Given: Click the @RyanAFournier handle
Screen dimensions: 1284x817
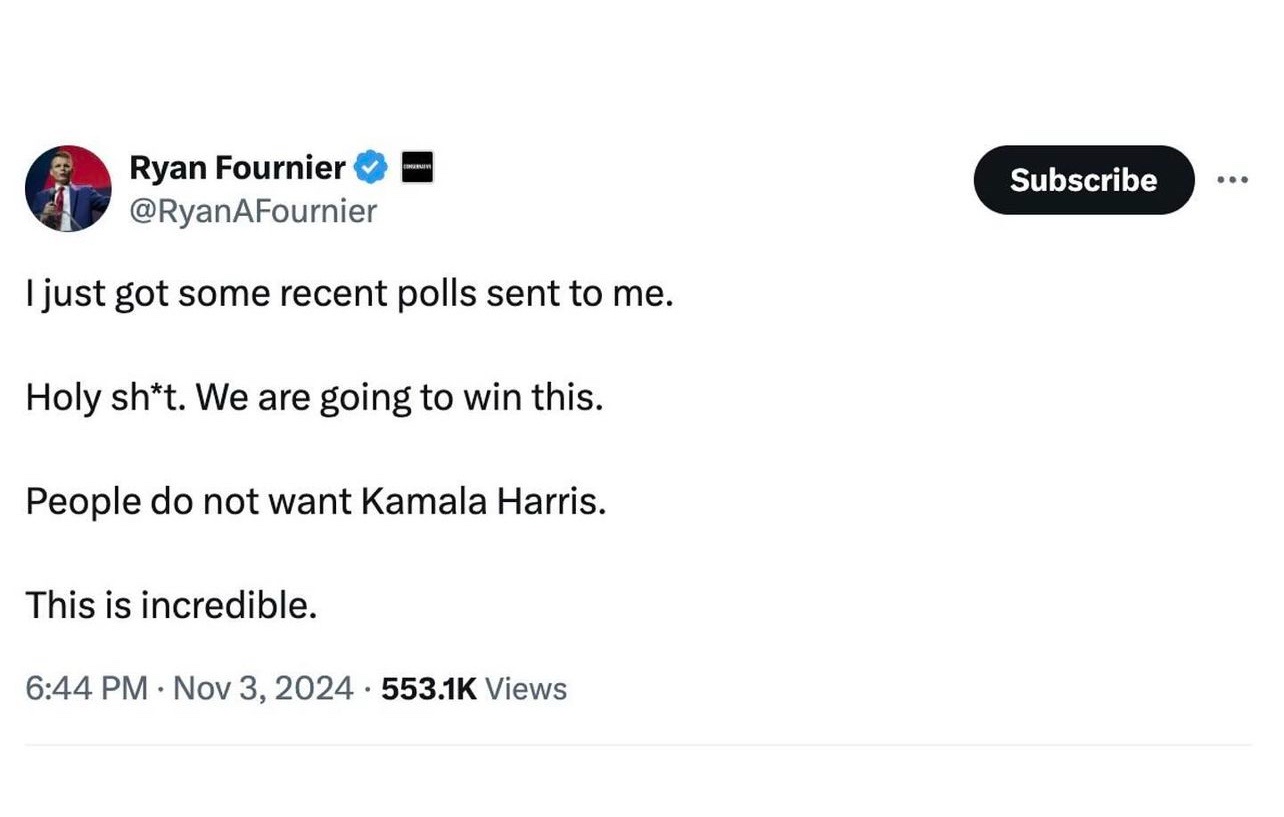Looking at the screenshot, I should pyautogui.click(x=253, y=211).
